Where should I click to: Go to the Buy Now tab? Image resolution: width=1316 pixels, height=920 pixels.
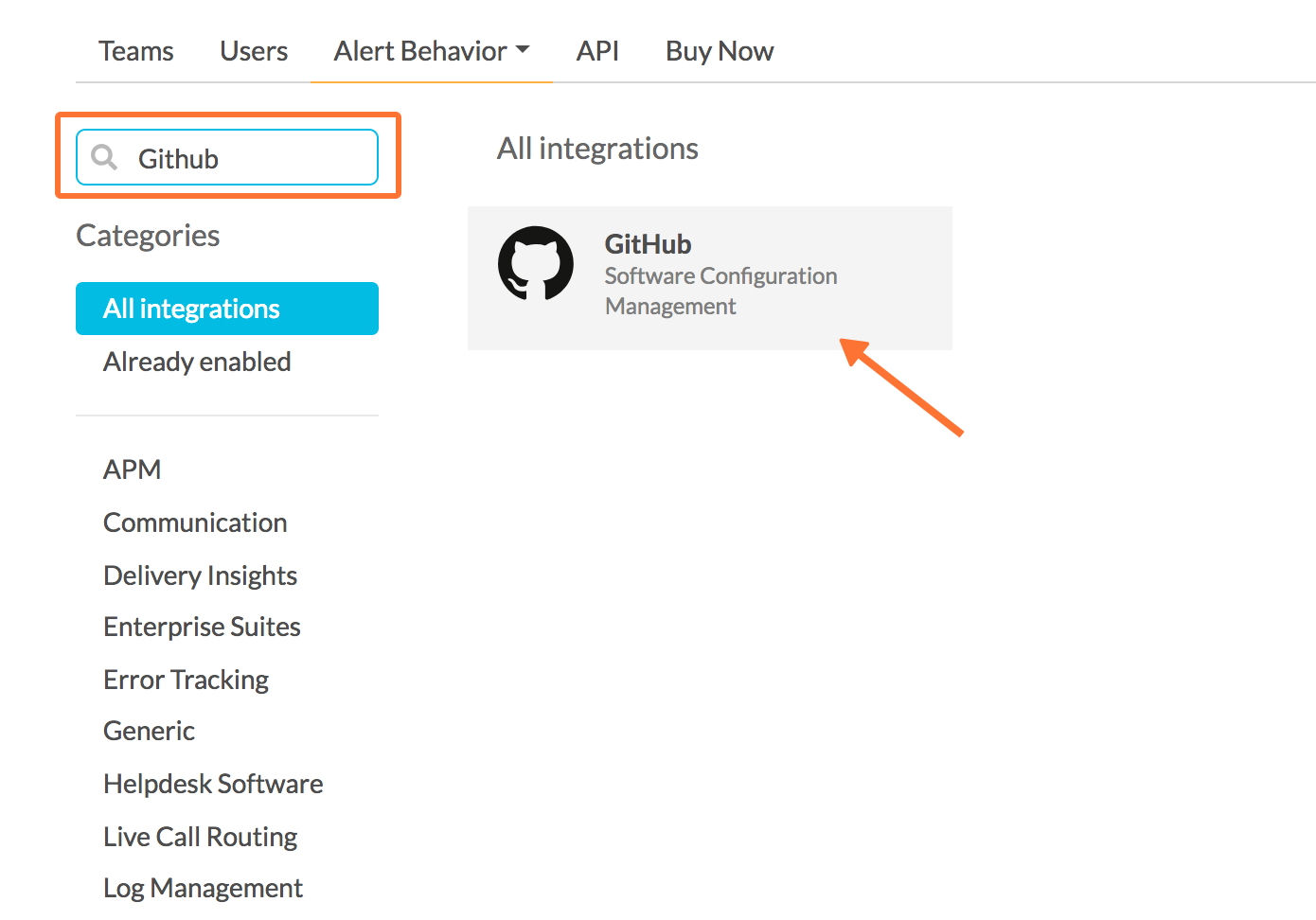click(720, 51)
